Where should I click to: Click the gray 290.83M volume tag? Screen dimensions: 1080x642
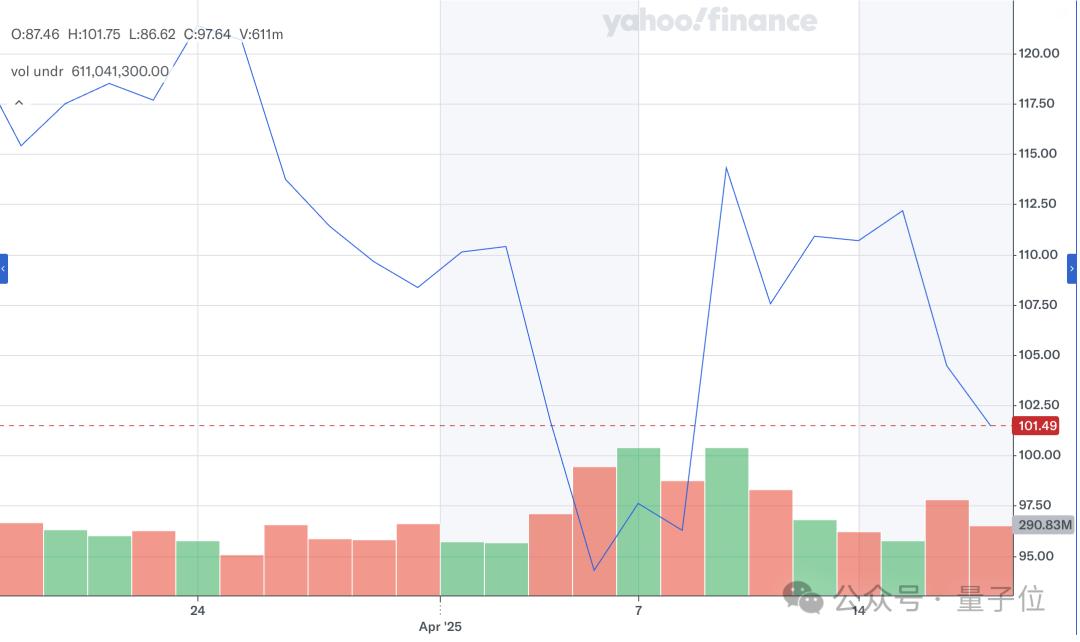coord(1044,525)
